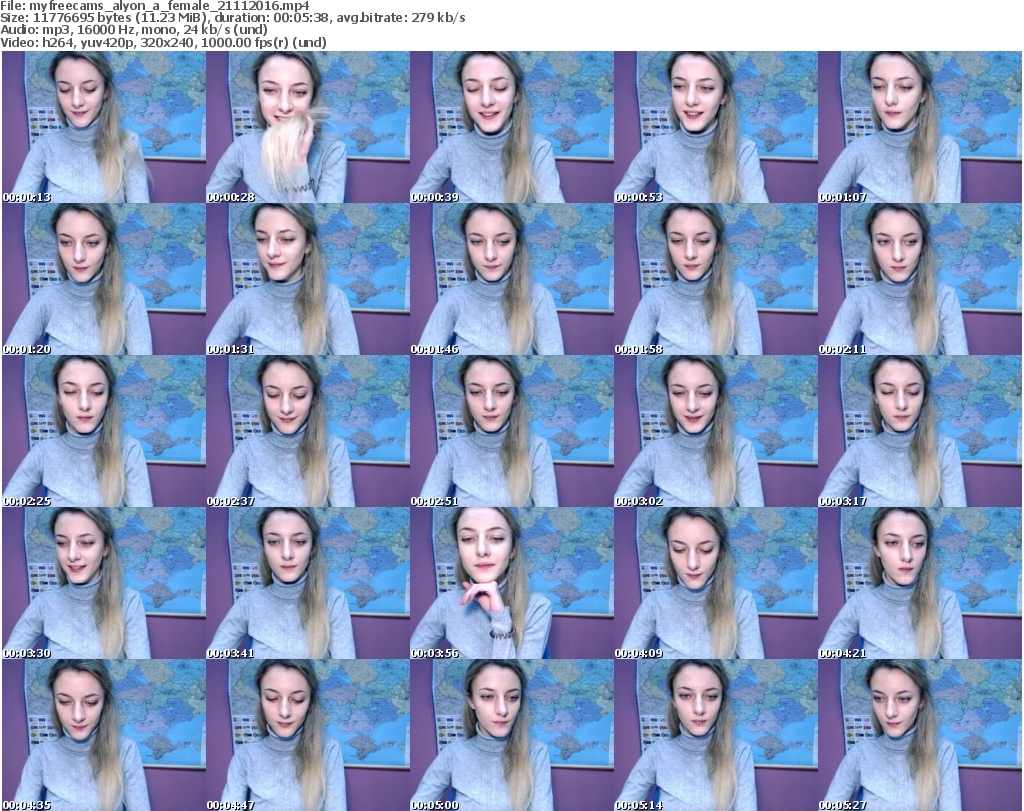
Task: Click the Audio mp3 info line
Action: click(134, 30)
